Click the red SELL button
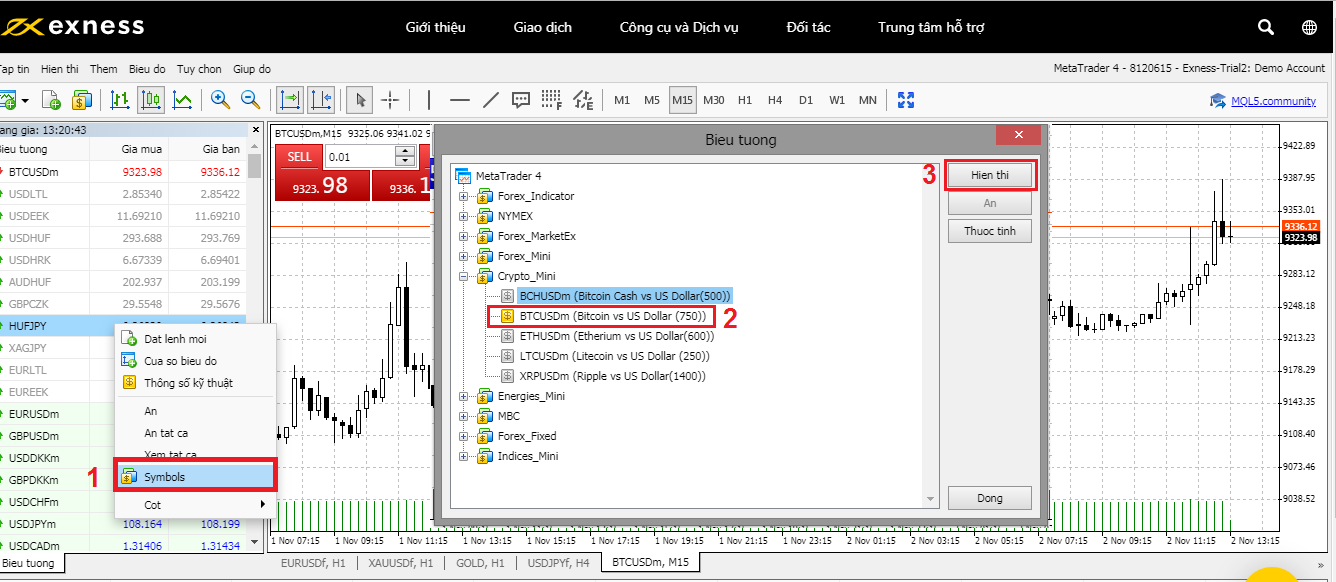The image size is (1336, 582). click(299, 157)
